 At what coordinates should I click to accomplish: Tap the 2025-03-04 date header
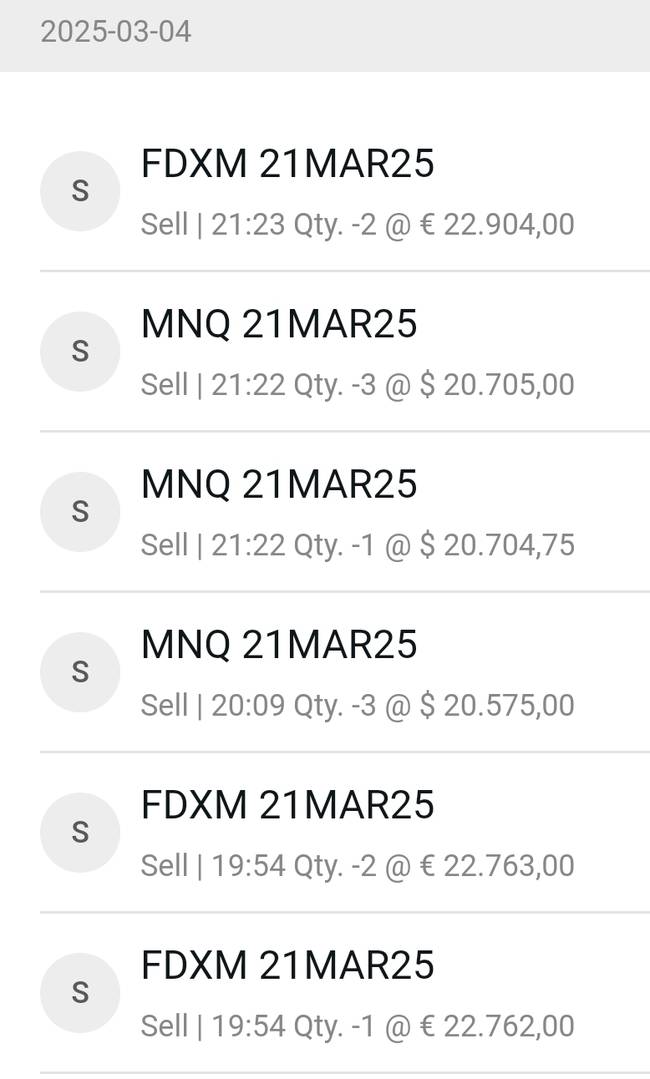[116, 32]
